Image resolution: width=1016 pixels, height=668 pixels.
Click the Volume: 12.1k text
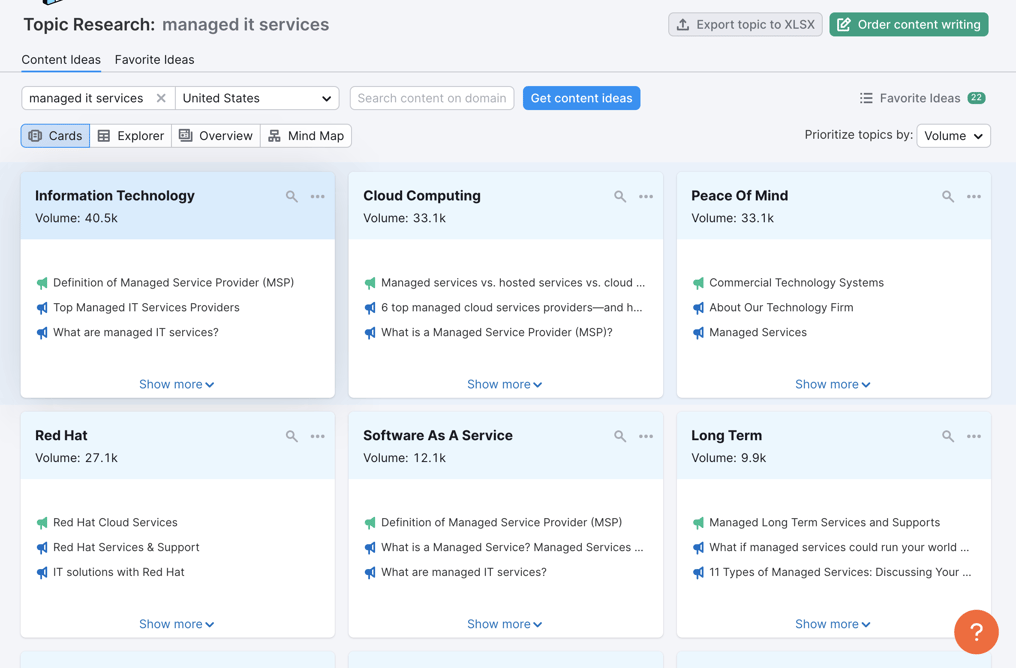(404, 458)
